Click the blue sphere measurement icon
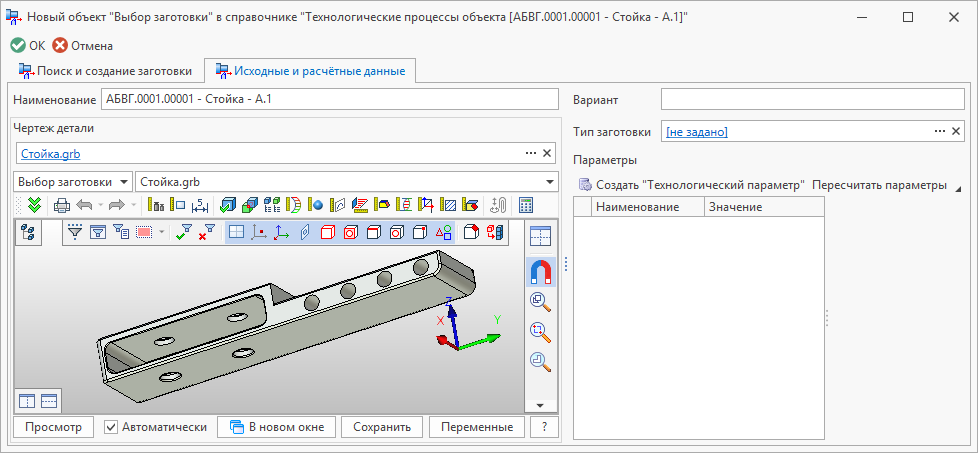This screenshot has height=453, width=978. [317, 204]
